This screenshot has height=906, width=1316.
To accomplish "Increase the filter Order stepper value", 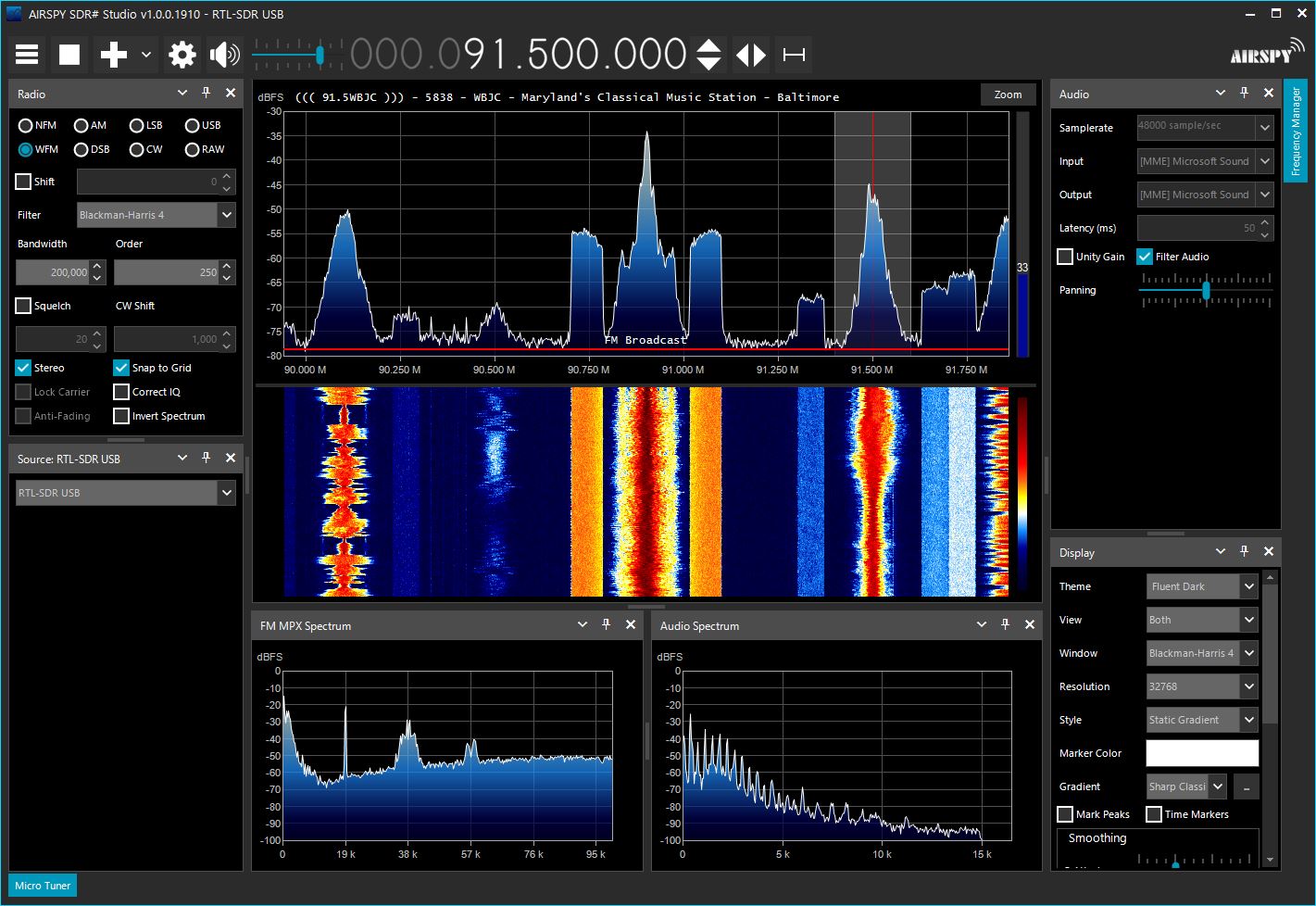I will coord(228,267).
